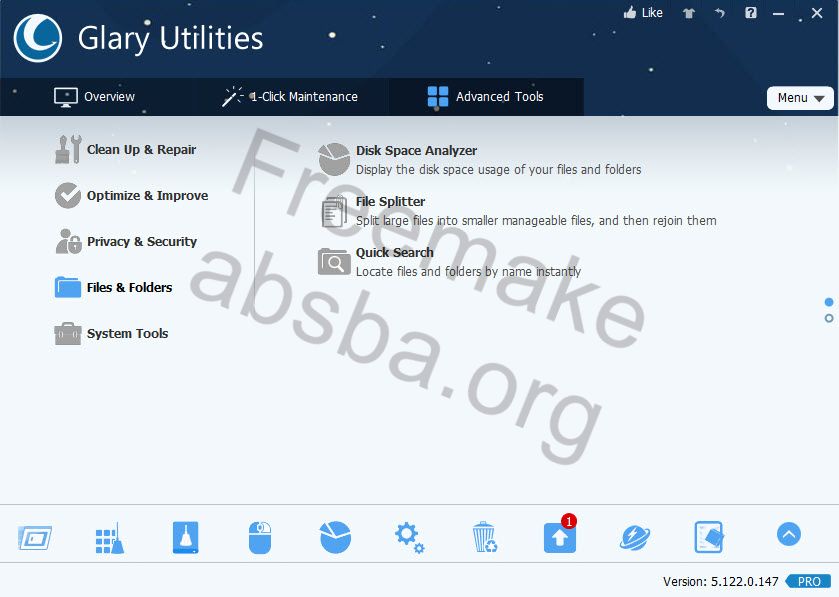The width and height of the screenshot is (839, 597).
Task: Click the Optimize & Improve checkmark icon
Action: (68, 195)
